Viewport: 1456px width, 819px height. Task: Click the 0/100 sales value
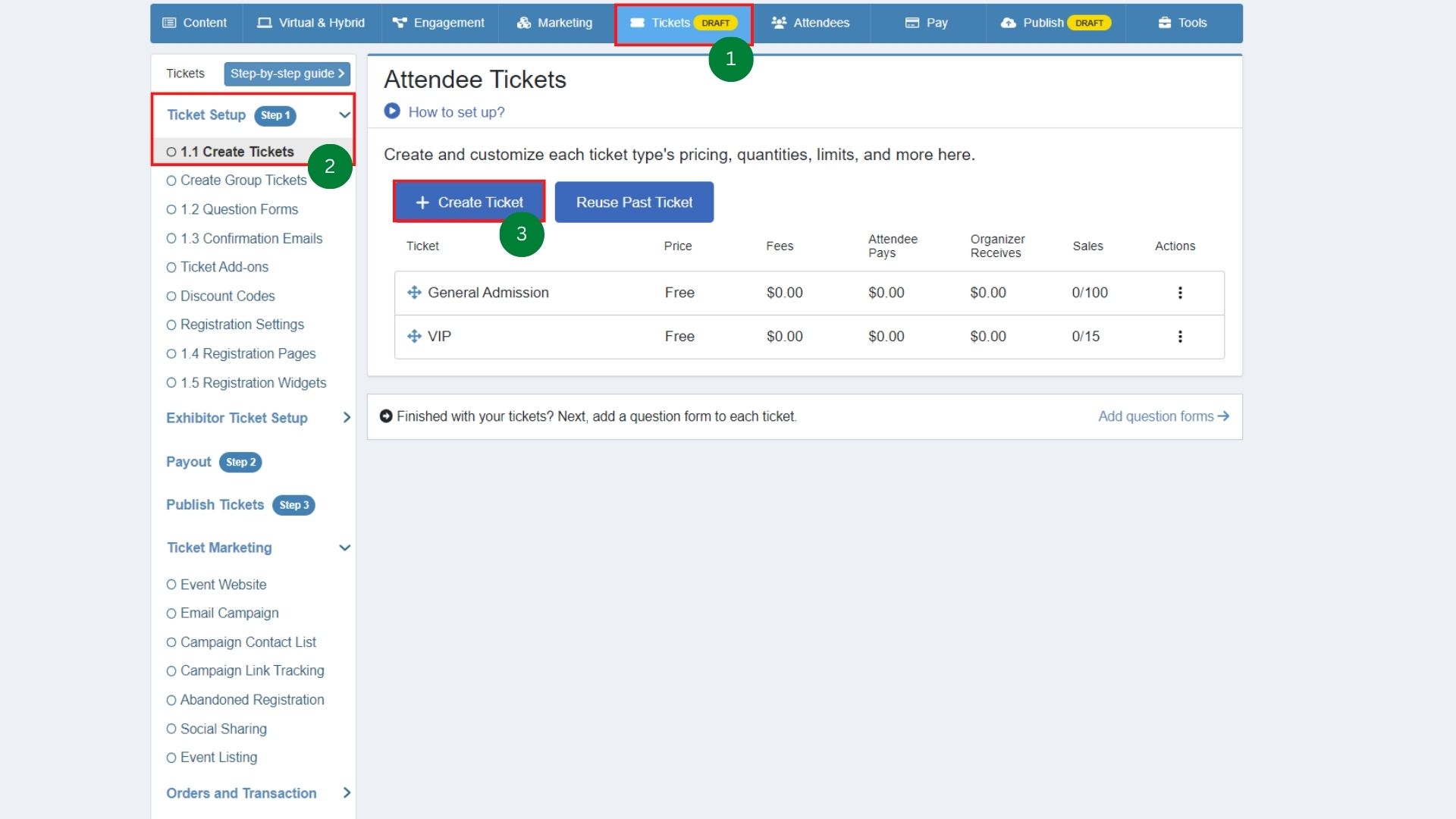click(x=1090, y=293)
